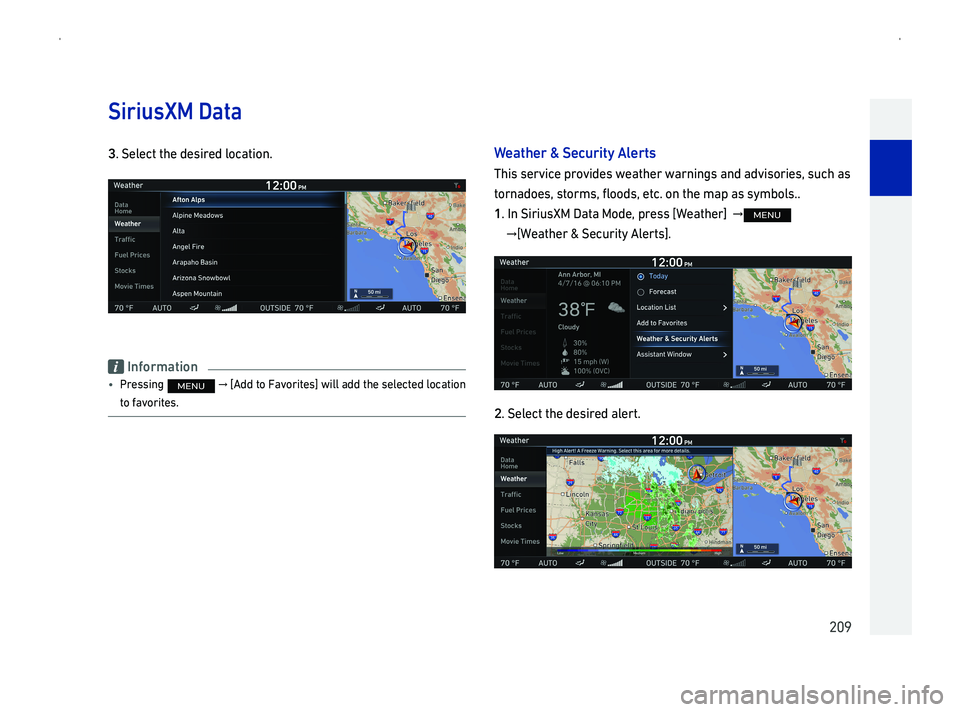This screenshot has height=712, width=960.
Task: Tap the signal status icon in resort list screen
Action: click(x=457, y=185)
